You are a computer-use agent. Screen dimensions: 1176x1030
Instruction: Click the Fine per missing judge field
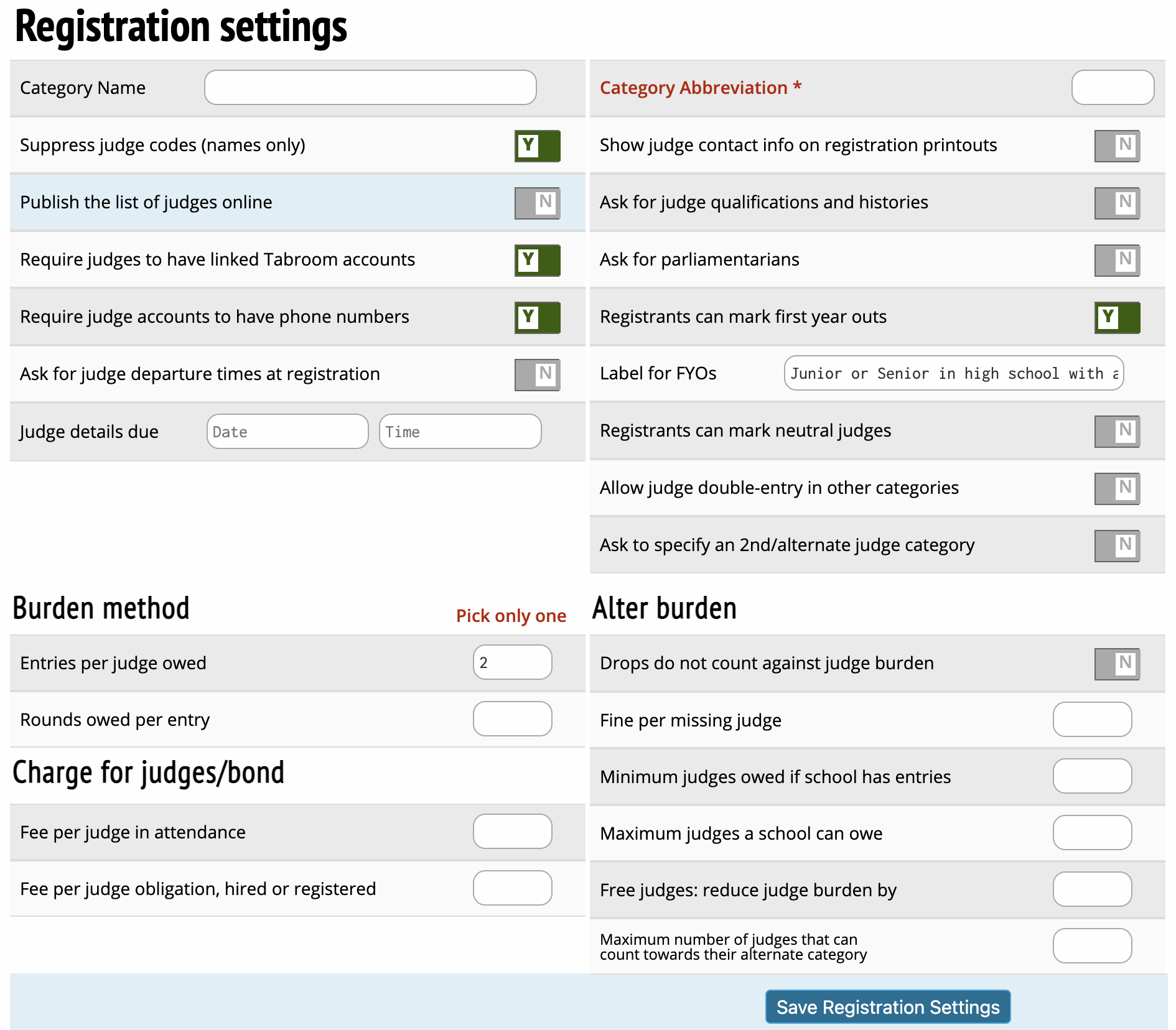click(1091, 720)
